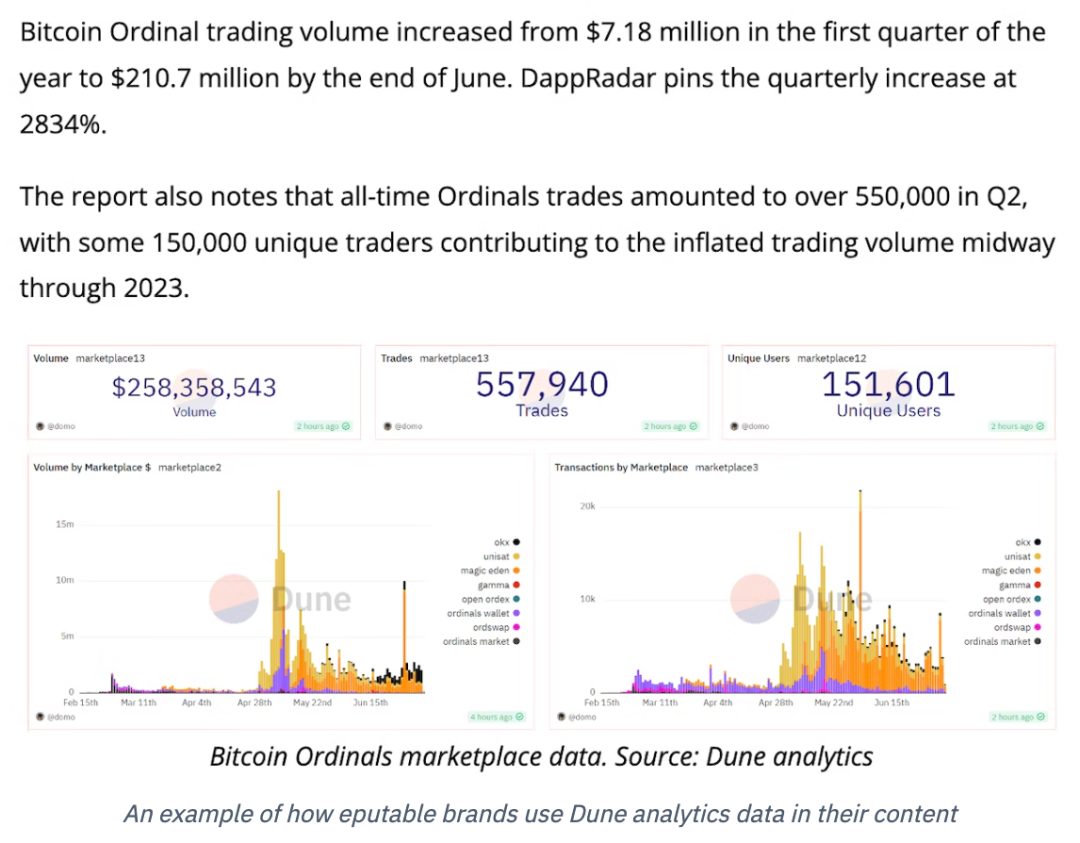The width and height of the screenshot is (1080, 843).
Task: Select ordinals wallet label in Transactions chart legend
Action: pos(999,613)
